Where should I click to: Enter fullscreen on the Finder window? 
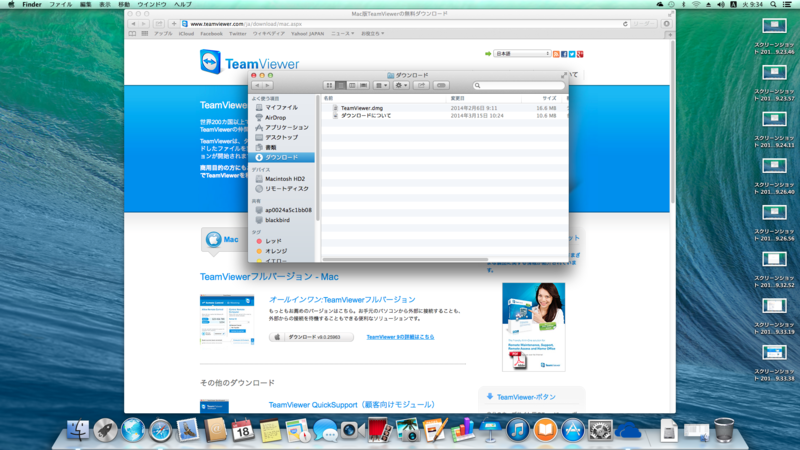[x=563, y=75]
